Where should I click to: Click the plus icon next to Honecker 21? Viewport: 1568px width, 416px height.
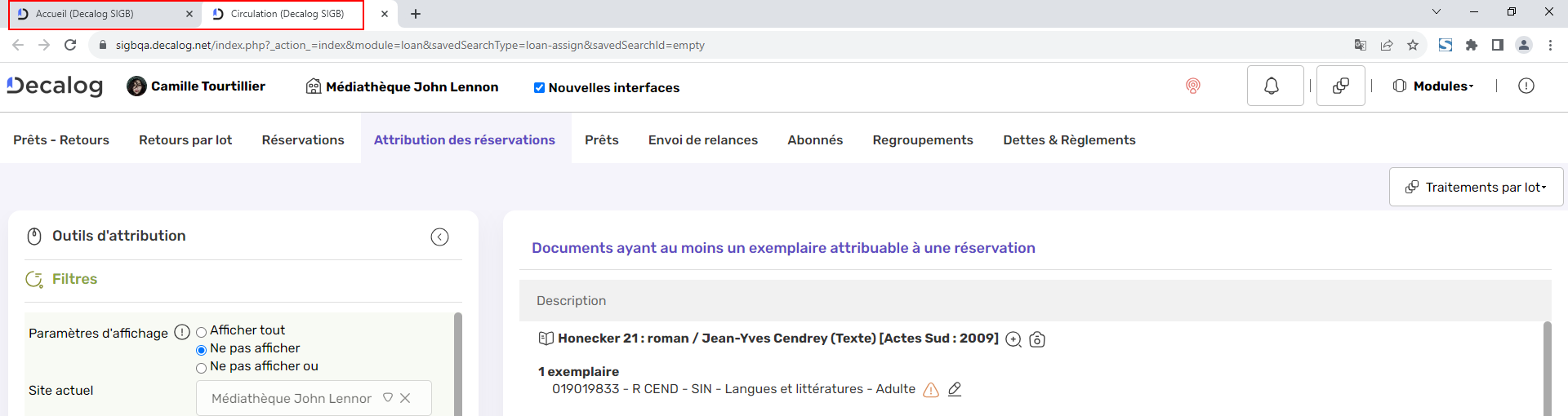click(x=1013, y=339)
